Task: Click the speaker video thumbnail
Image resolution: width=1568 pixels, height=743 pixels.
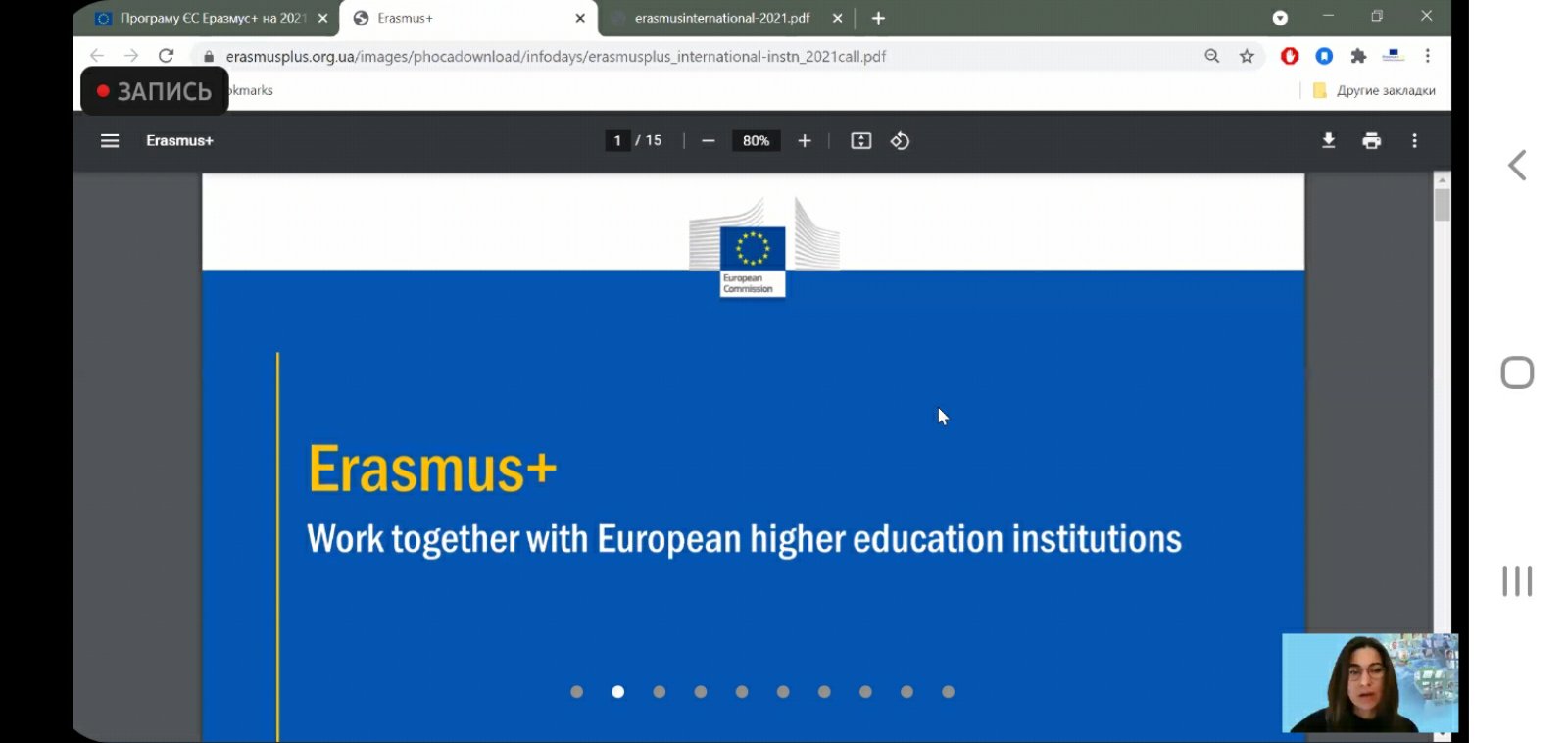Action: (1369, 683)
